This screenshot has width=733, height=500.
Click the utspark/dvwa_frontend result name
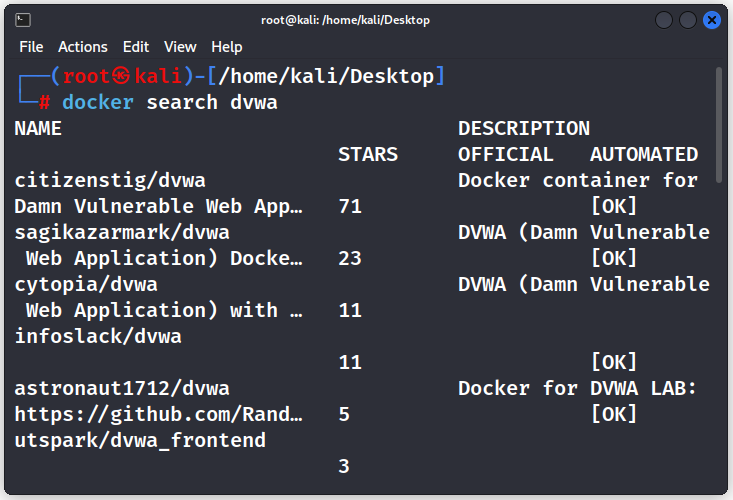tap(140, 441)
